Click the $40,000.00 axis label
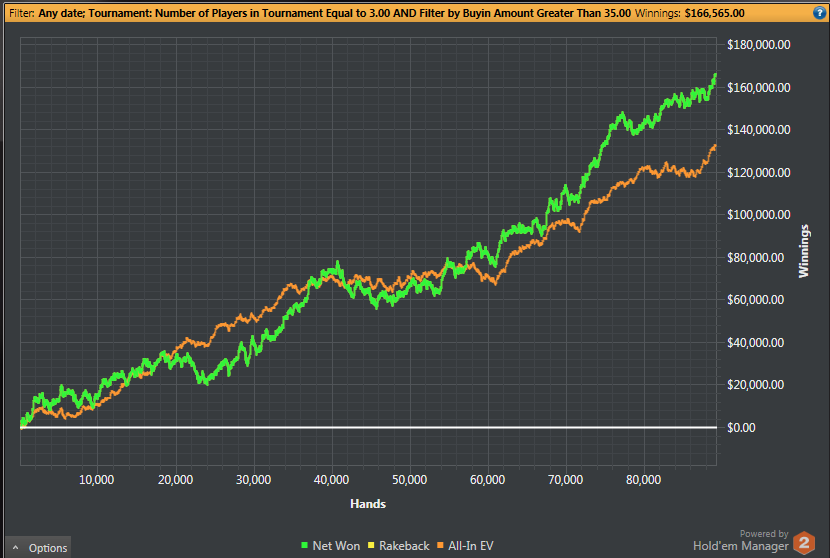 point(755,343)
